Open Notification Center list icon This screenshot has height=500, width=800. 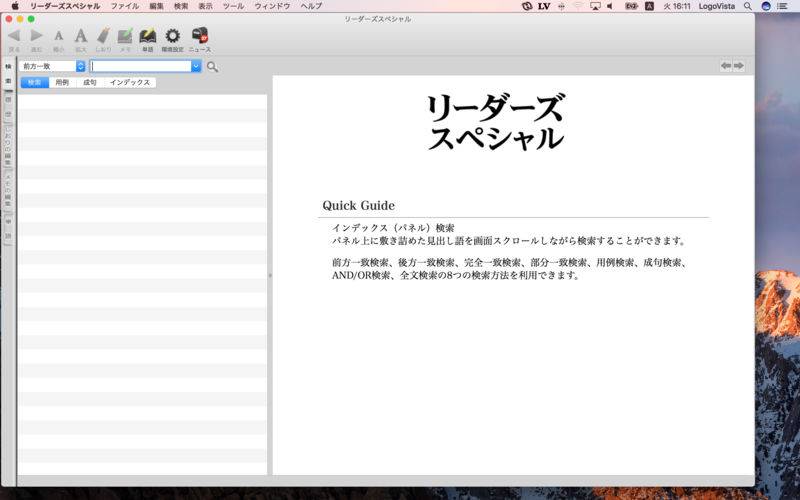click(x=782, y=6)
